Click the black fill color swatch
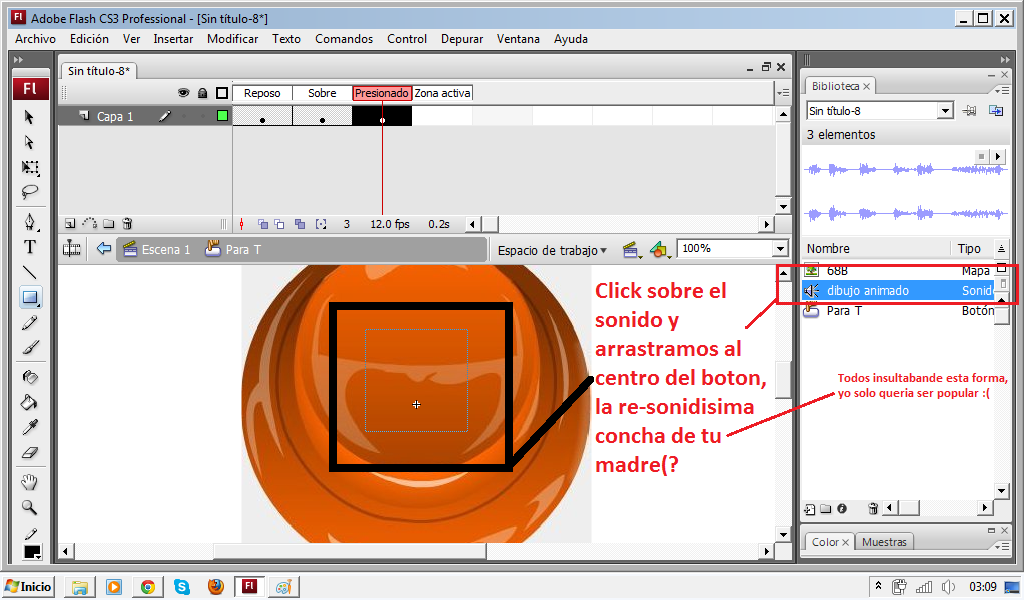The width and height of the screenshot is (1024, 600). click(x=31, y=552)
